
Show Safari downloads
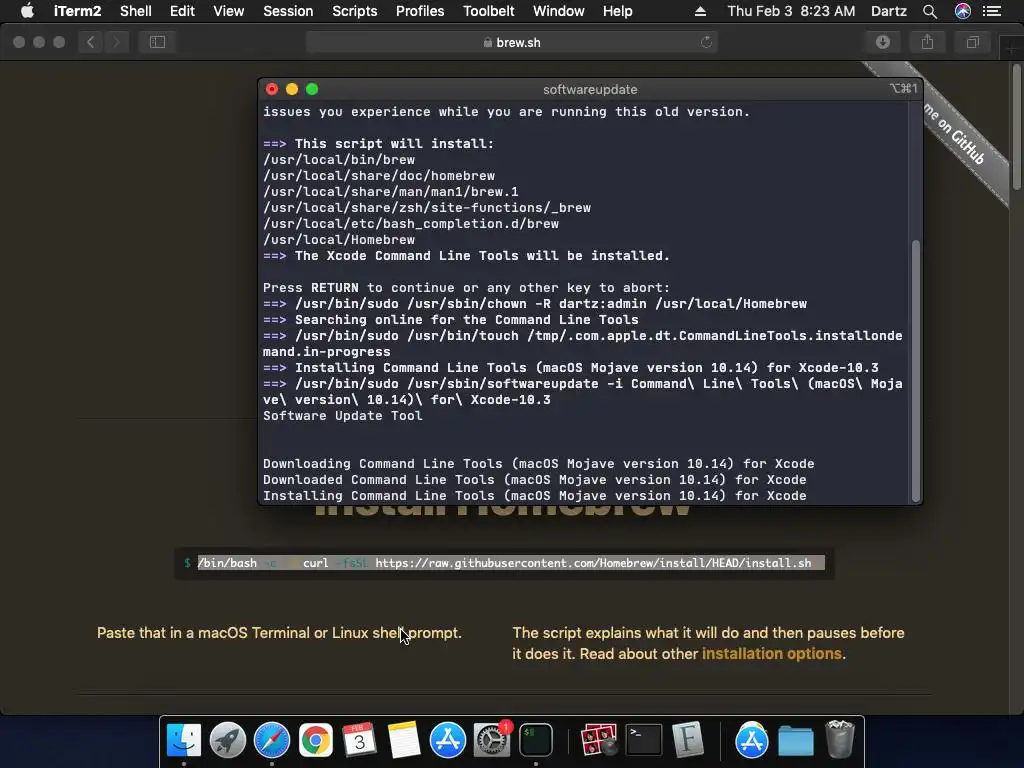883,42
